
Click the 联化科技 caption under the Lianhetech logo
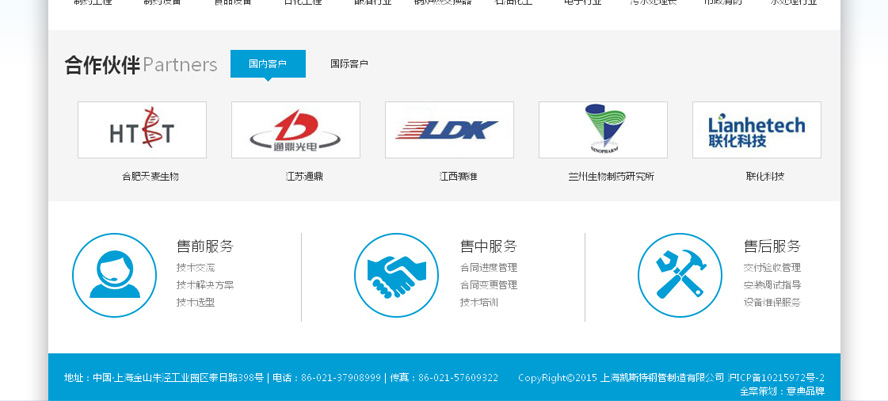click(x=765, y=177)
